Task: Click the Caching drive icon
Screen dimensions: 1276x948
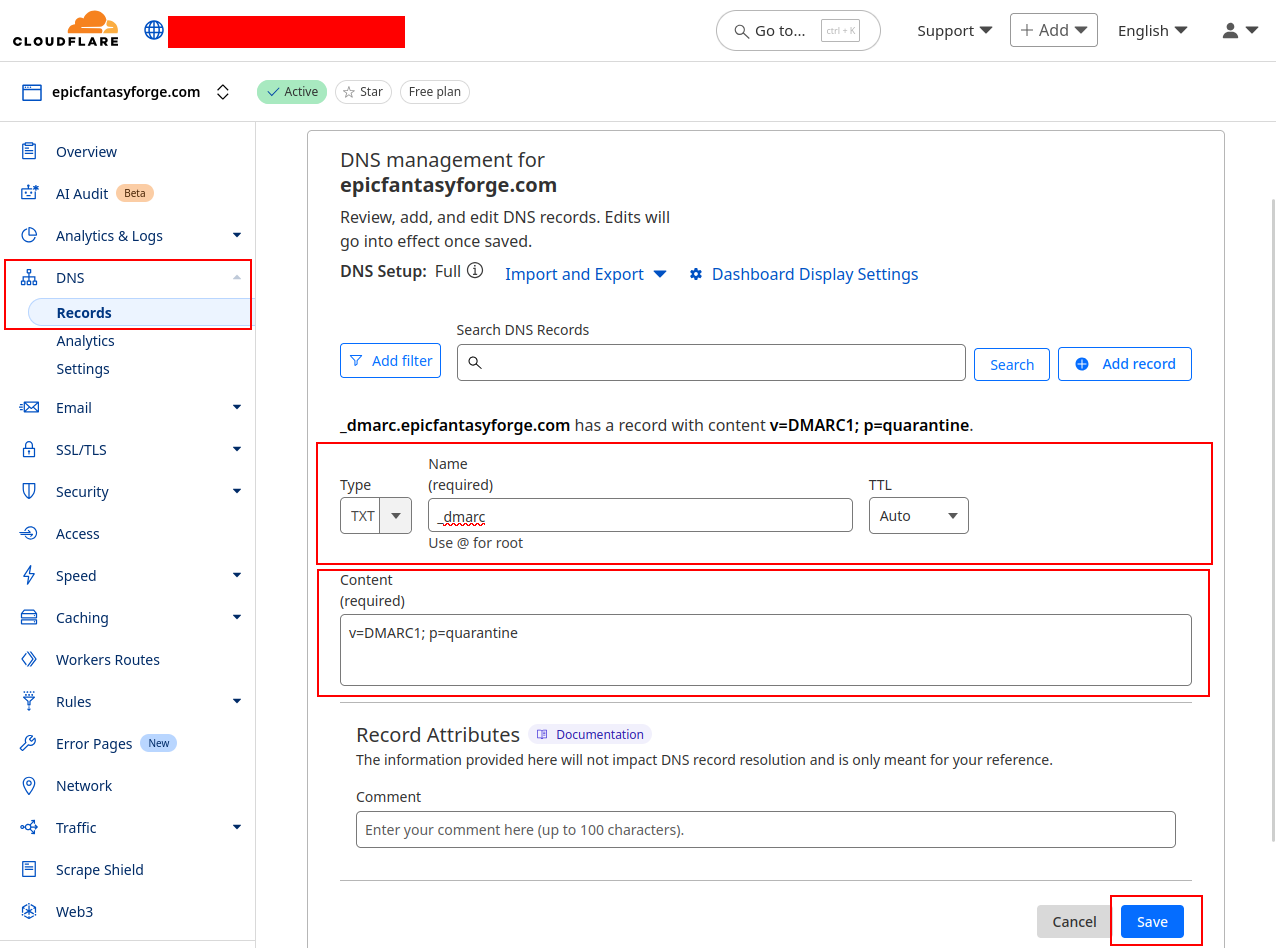Action: (29, 617)
